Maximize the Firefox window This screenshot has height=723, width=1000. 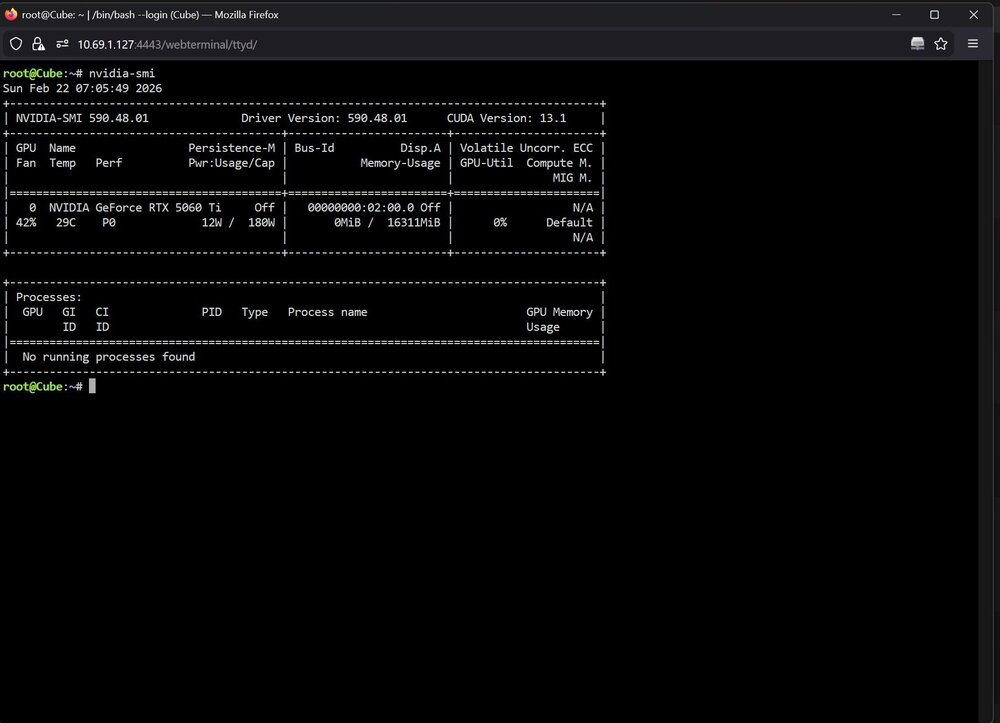coord(934,14)
